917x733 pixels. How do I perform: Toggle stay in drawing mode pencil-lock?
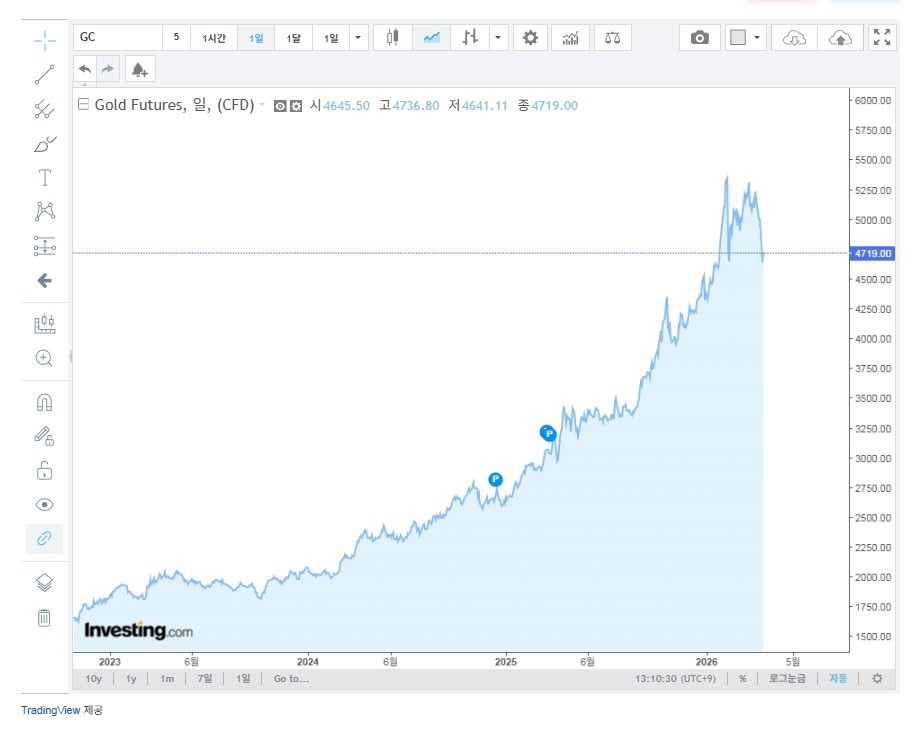pyautogui.click(x=44, y=436)
